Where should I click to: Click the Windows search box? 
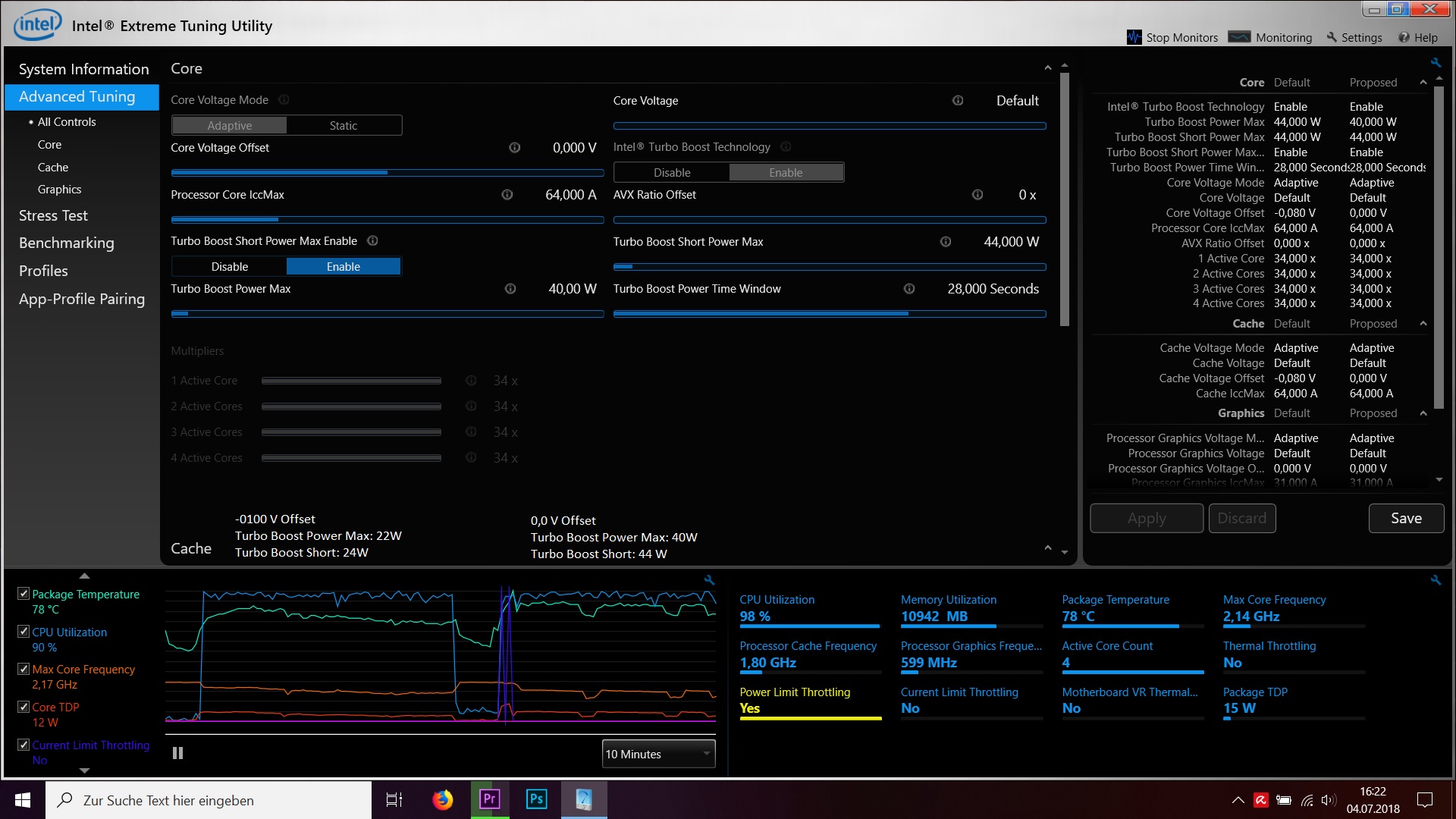(209, 800)
